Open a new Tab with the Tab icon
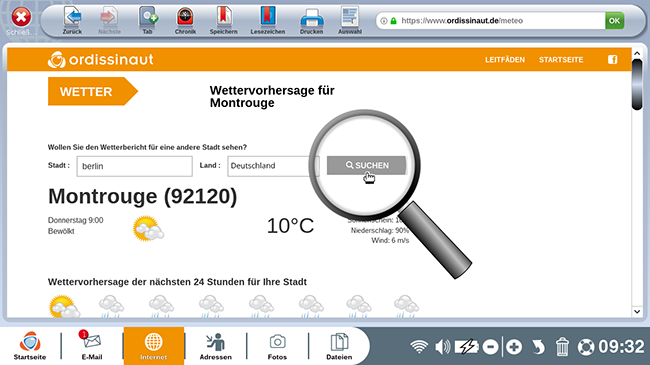This screenshot has width=650, height=365. tap(148, 17)
